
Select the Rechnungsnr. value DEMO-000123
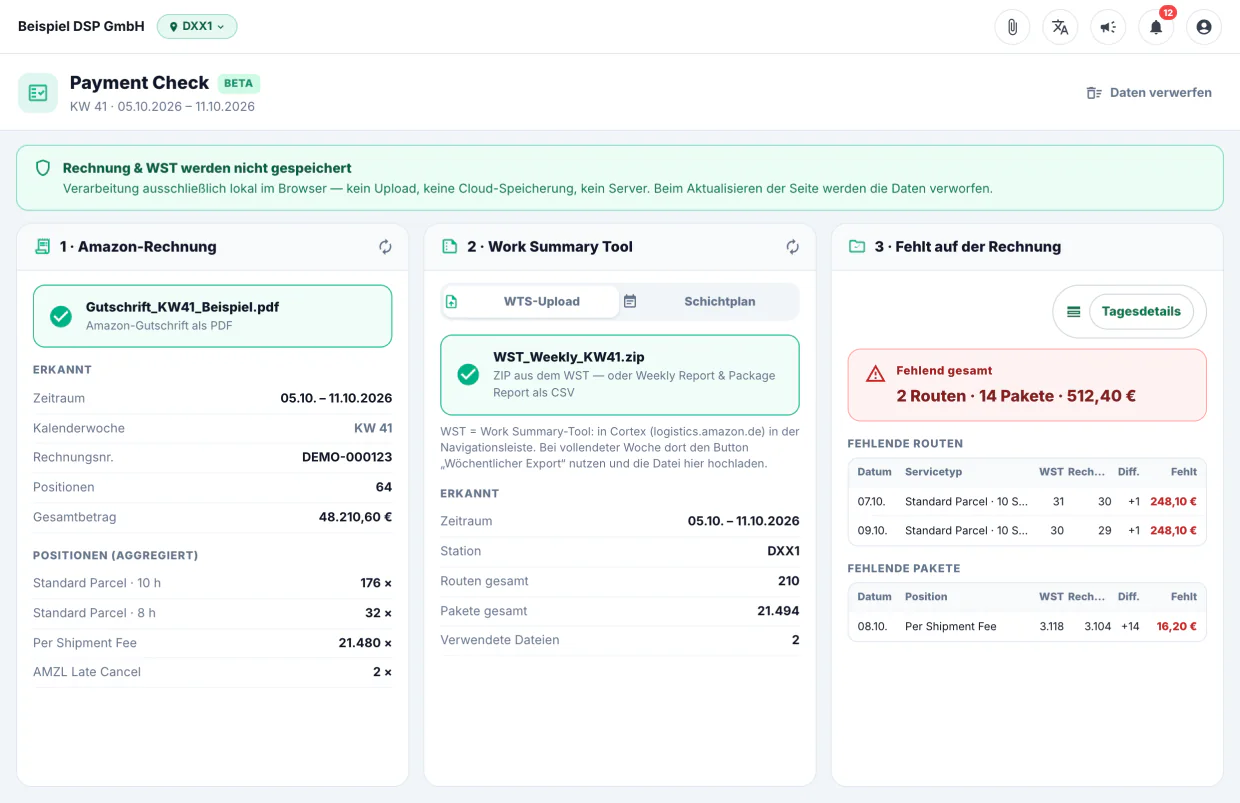click(x=347, y=457)
